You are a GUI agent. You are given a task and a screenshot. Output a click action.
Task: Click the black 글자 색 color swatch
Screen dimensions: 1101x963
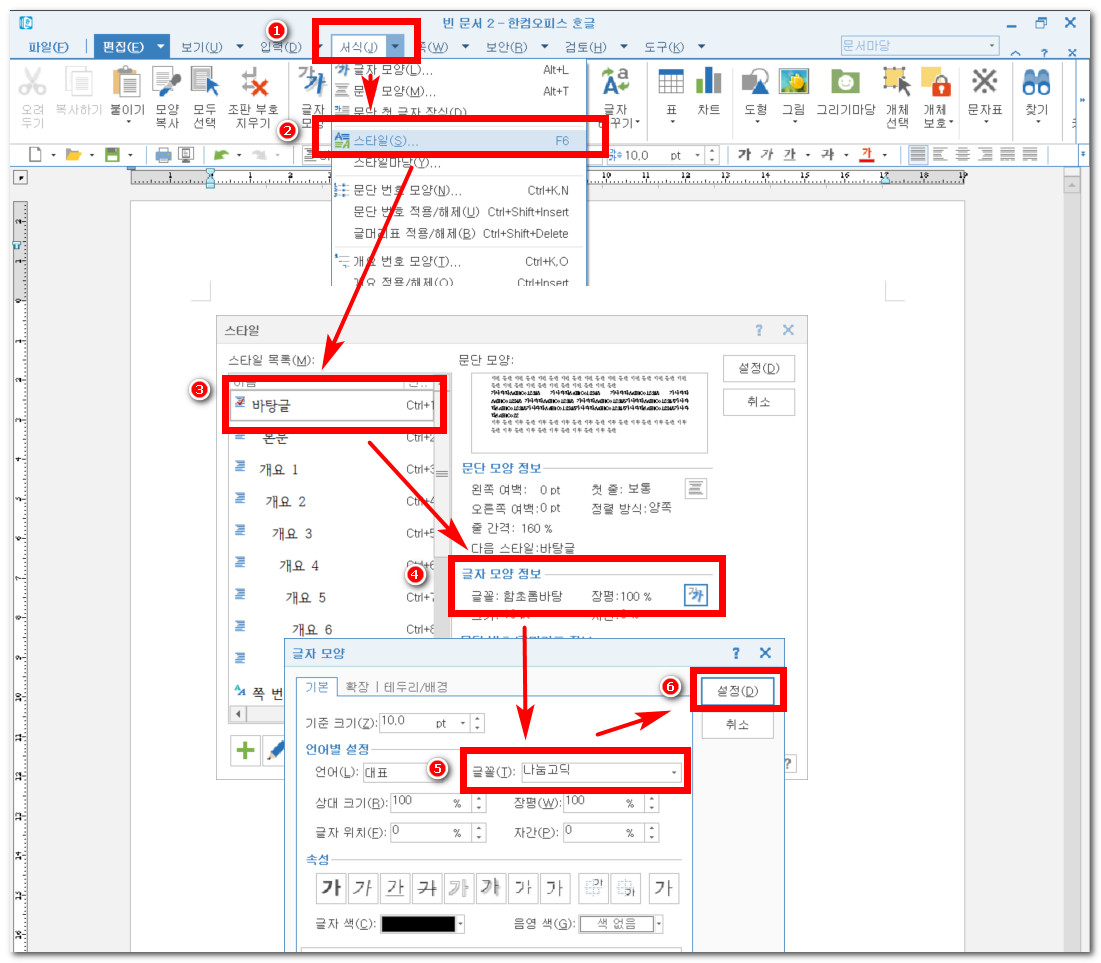pos(418,924)
